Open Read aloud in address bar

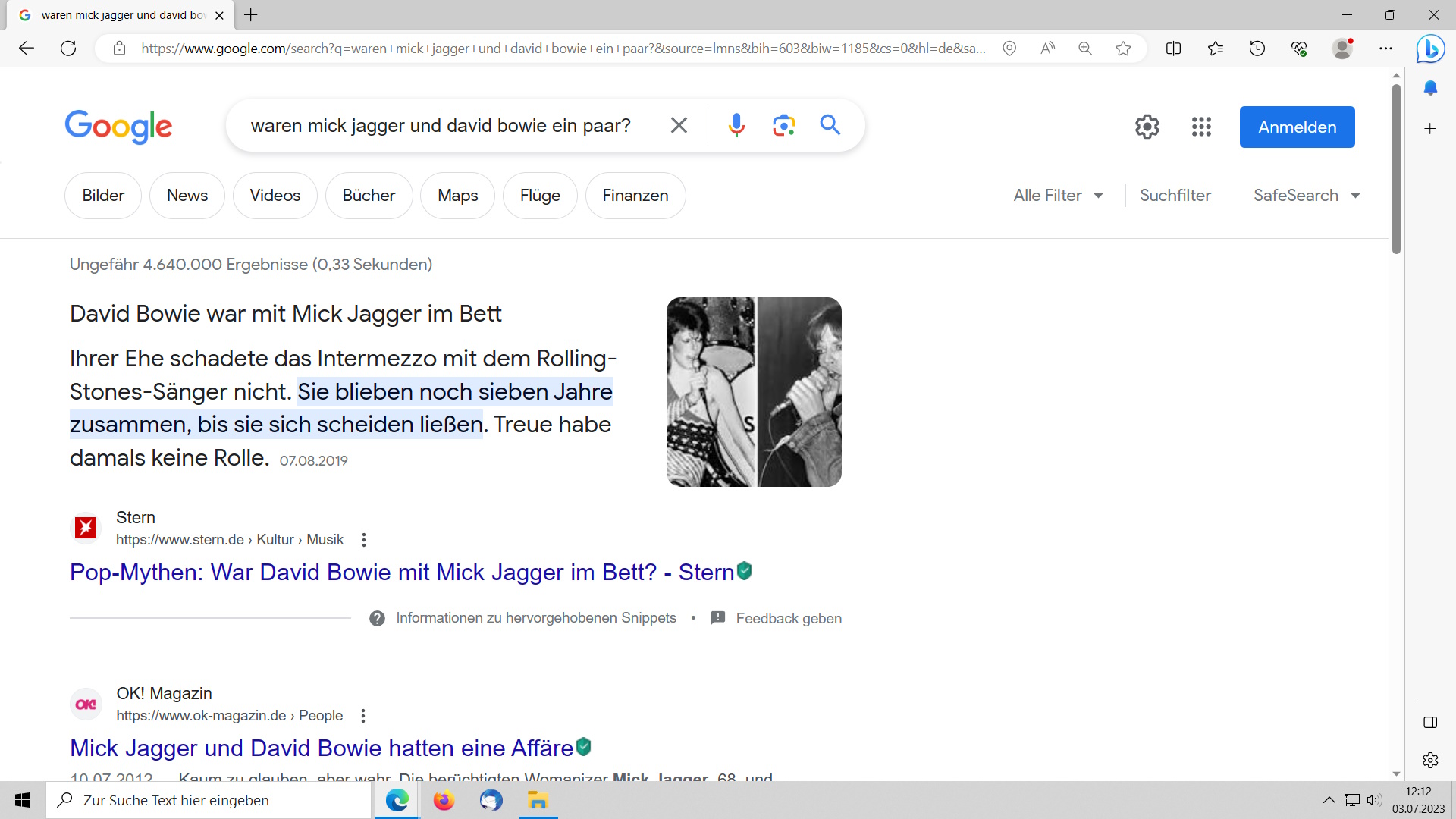point(1047,49)
